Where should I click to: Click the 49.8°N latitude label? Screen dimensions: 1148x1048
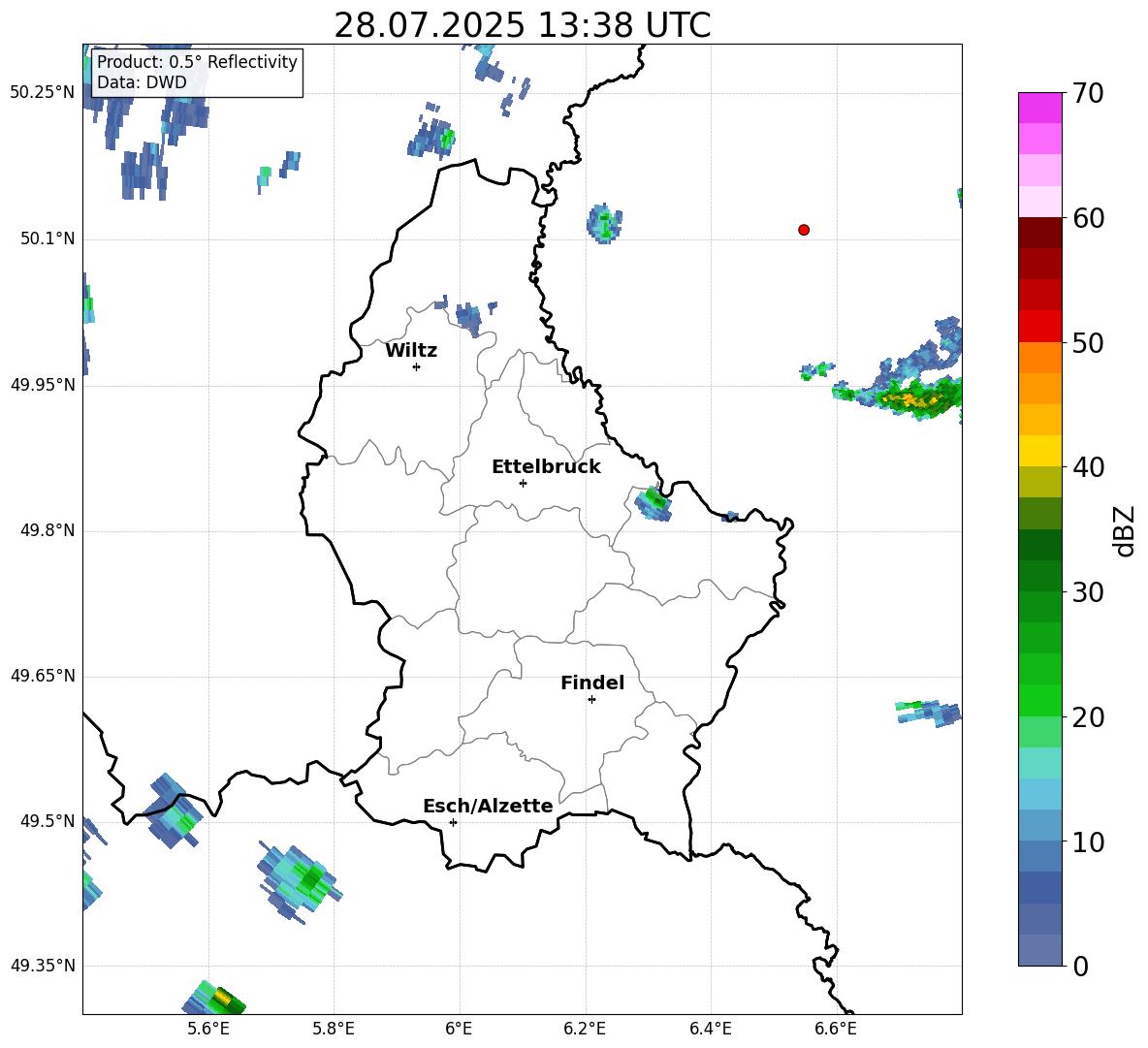(48, 530)
